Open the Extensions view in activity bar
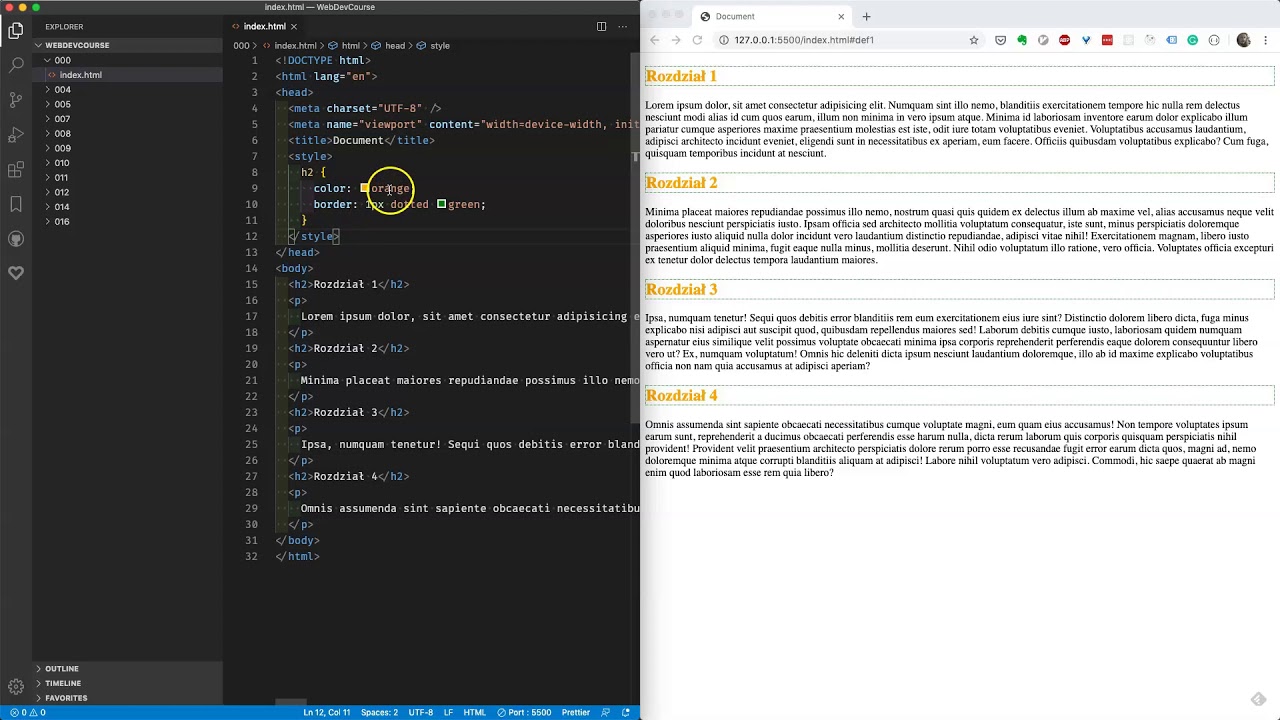 [x=16, y=169]
